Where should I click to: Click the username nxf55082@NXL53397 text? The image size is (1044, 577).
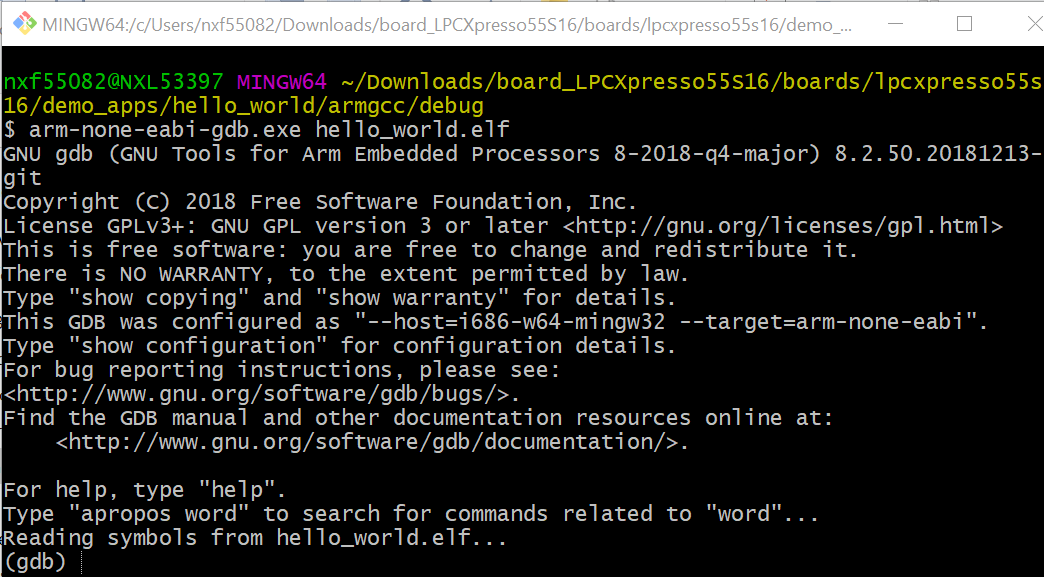[x=114, y=82]
